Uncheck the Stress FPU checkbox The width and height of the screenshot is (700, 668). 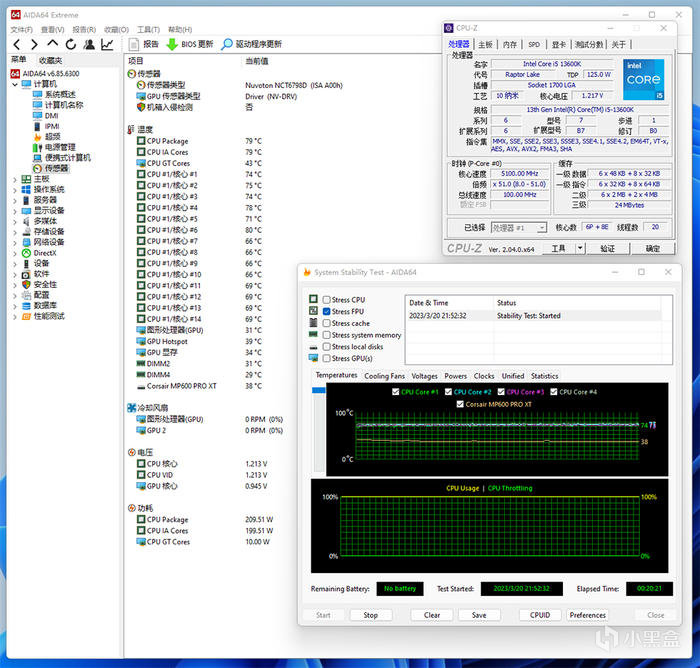click(326, 312)
